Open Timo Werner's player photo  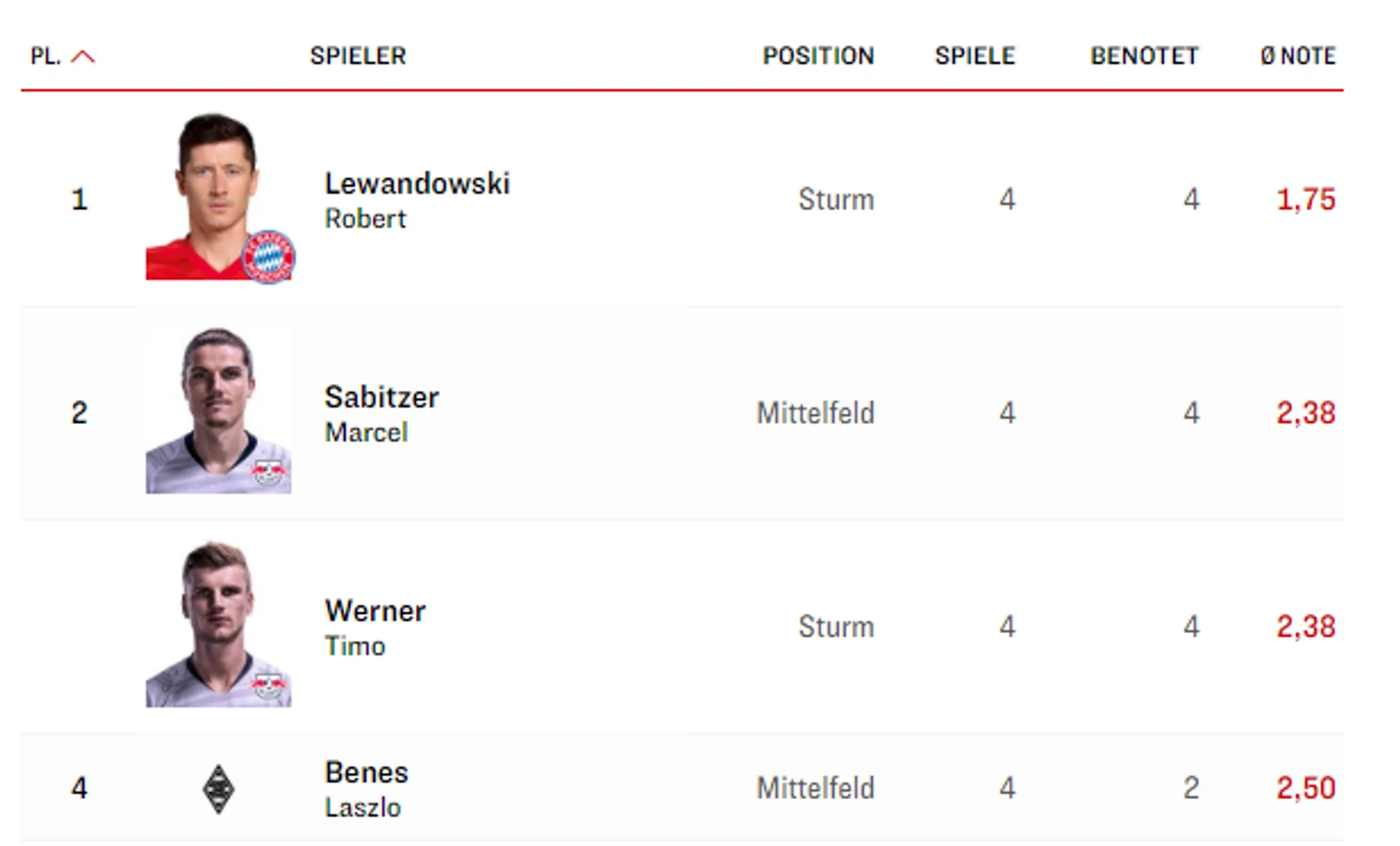[219, 624]
